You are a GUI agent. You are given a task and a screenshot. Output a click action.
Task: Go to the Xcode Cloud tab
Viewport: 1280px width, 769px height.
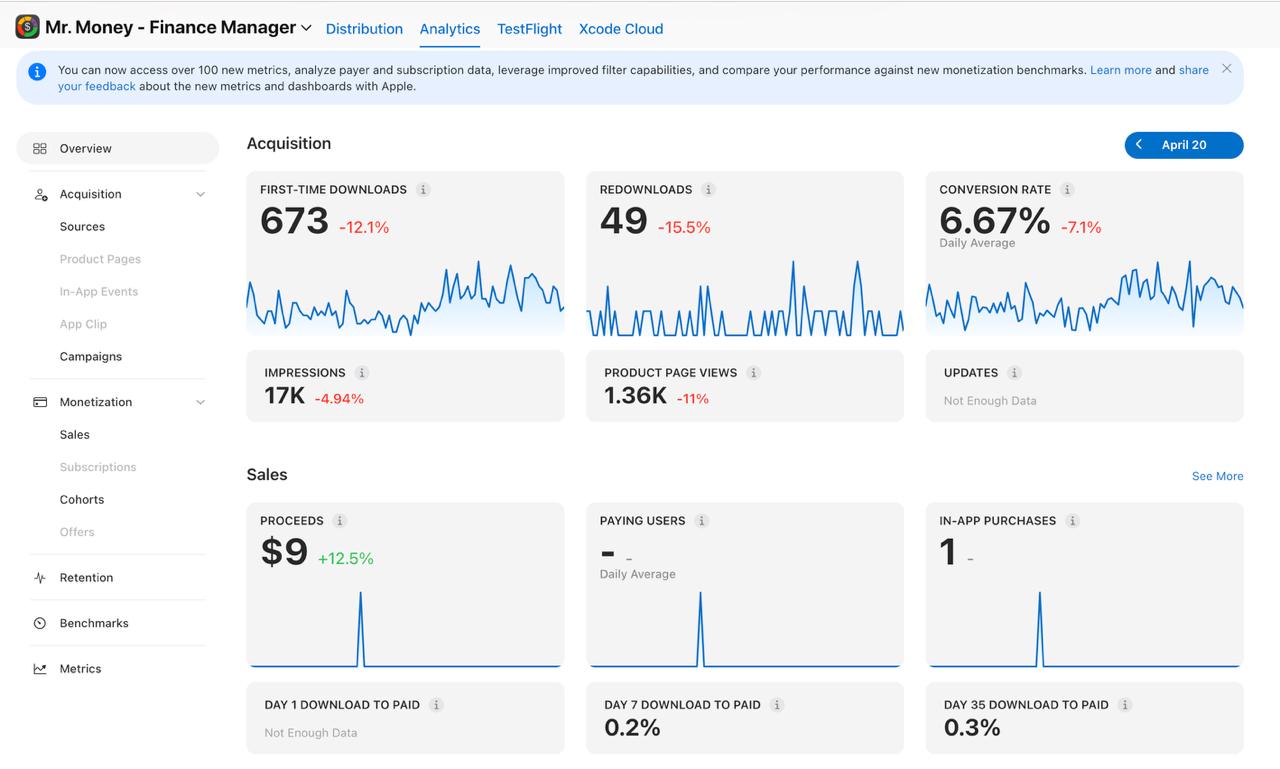tap(621, 29)
